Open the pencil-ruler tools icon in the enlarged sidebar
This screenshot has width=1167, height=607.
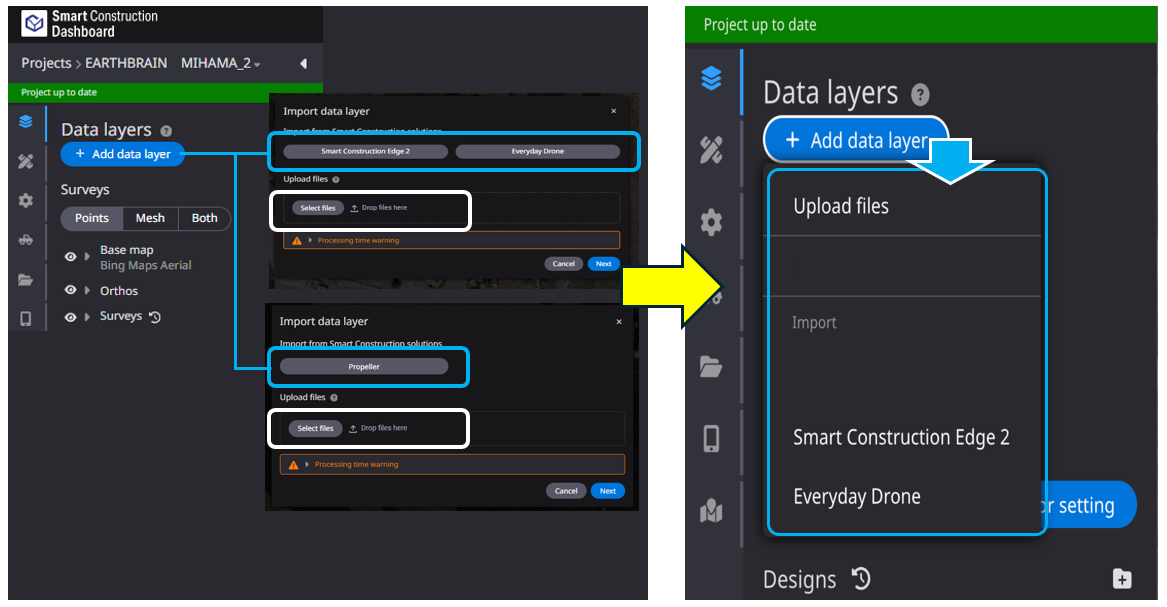coord(712,150)
